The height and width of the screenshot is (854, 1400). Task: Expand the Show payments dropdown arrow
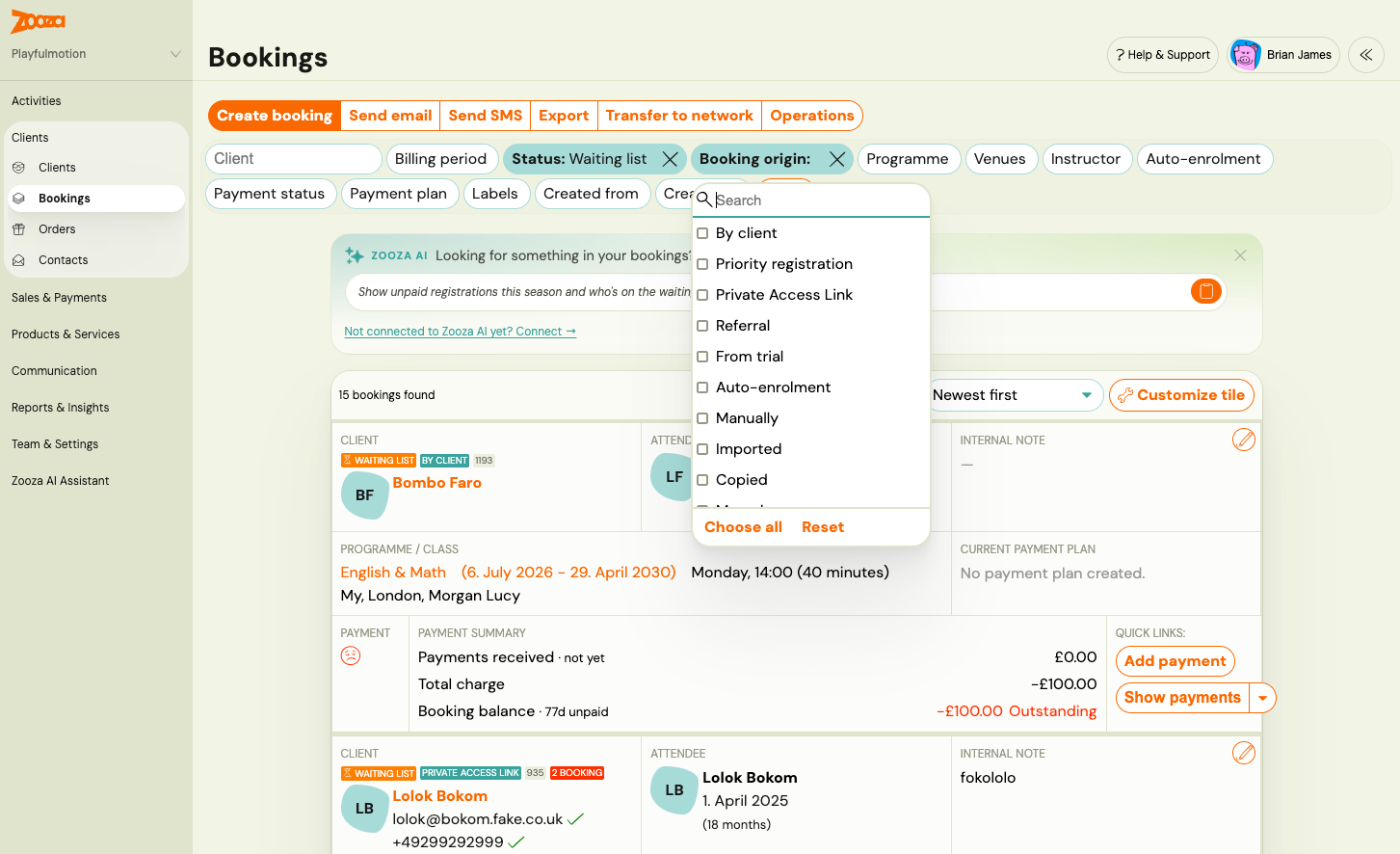pos(1262,698)
